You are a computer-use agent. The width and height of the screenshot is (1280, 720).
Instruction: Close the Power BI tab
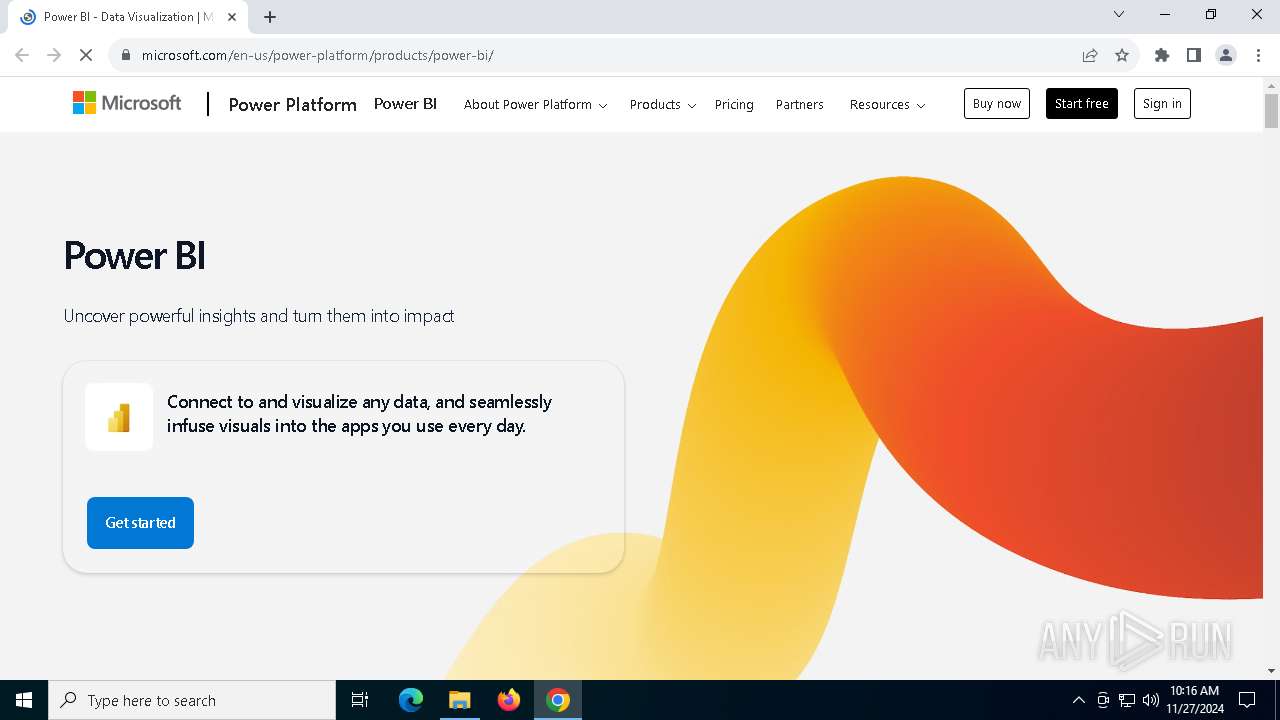pyautogui.click(x=232, y=17)
